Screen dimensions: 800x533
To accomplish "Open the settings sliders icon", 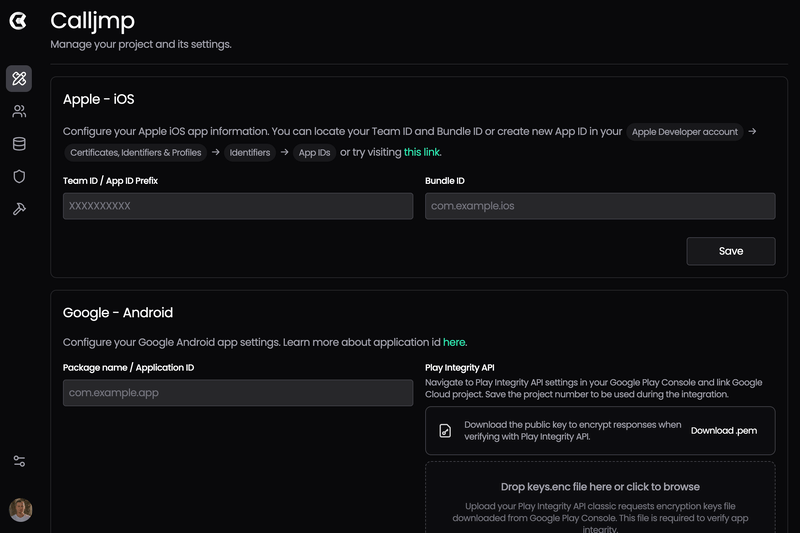I will [x=19, y=461].
